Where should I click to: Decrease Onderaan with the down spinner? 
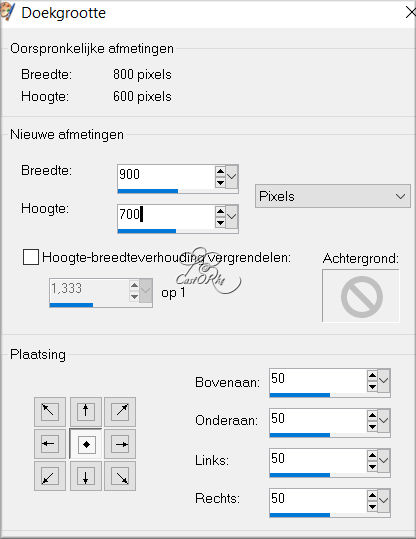372,426
